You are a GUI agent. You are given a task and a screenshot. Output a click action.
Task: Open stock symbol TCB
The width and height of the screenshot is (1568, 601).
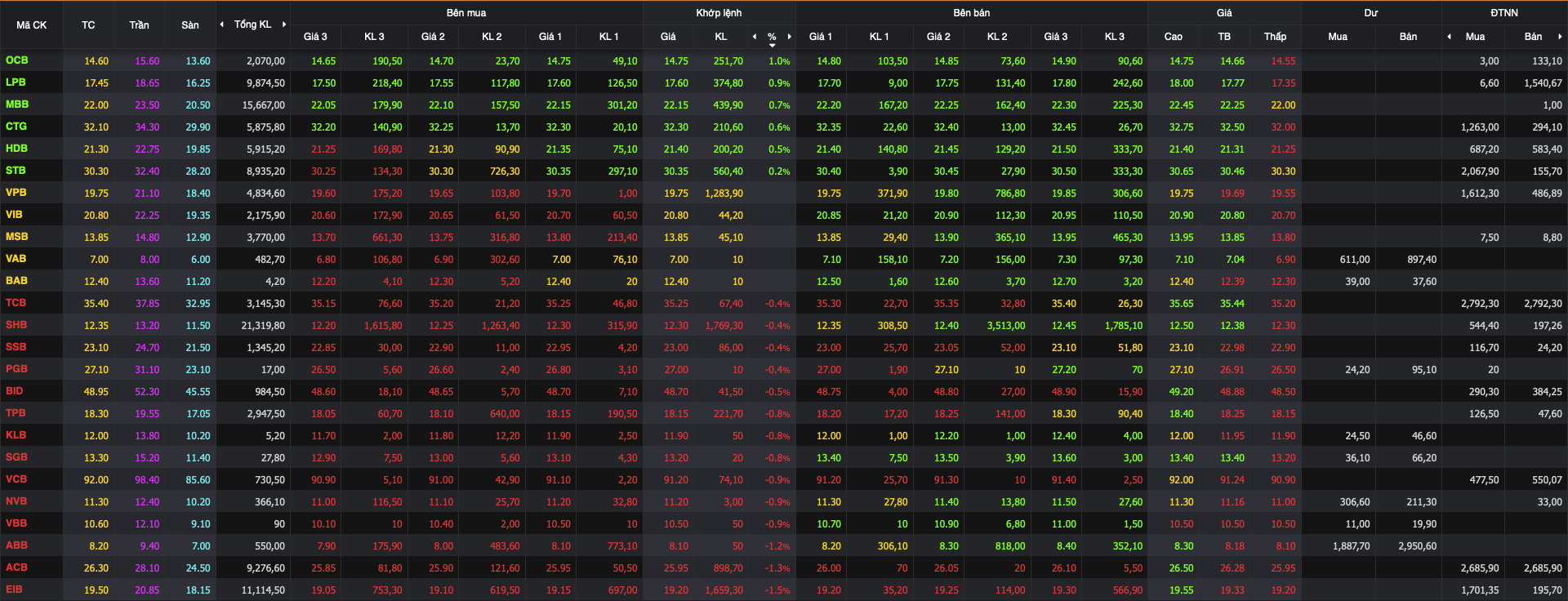[x=16, y=303]
